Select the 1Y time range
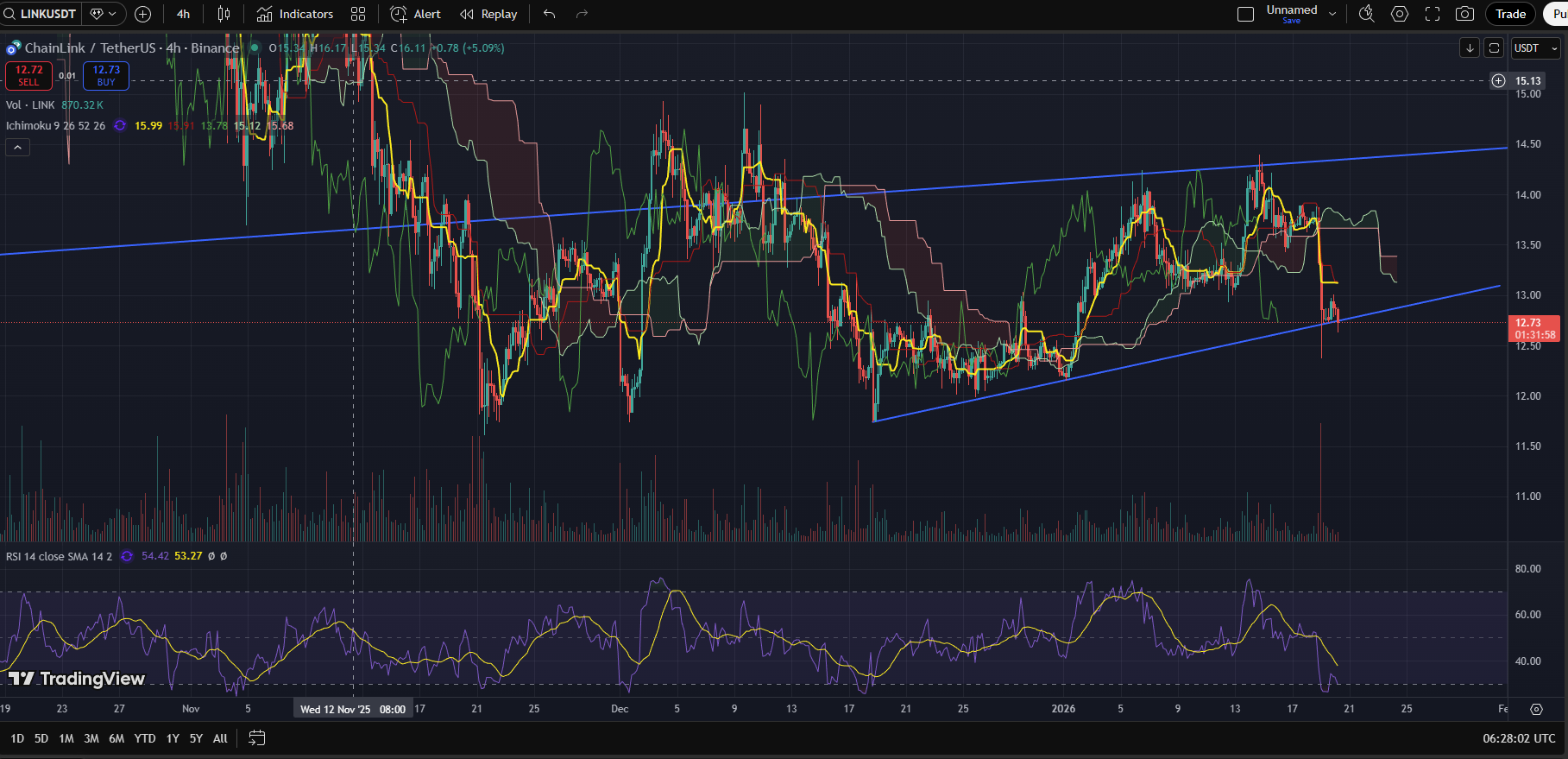The image size is (1568, 759). [173, 738]
